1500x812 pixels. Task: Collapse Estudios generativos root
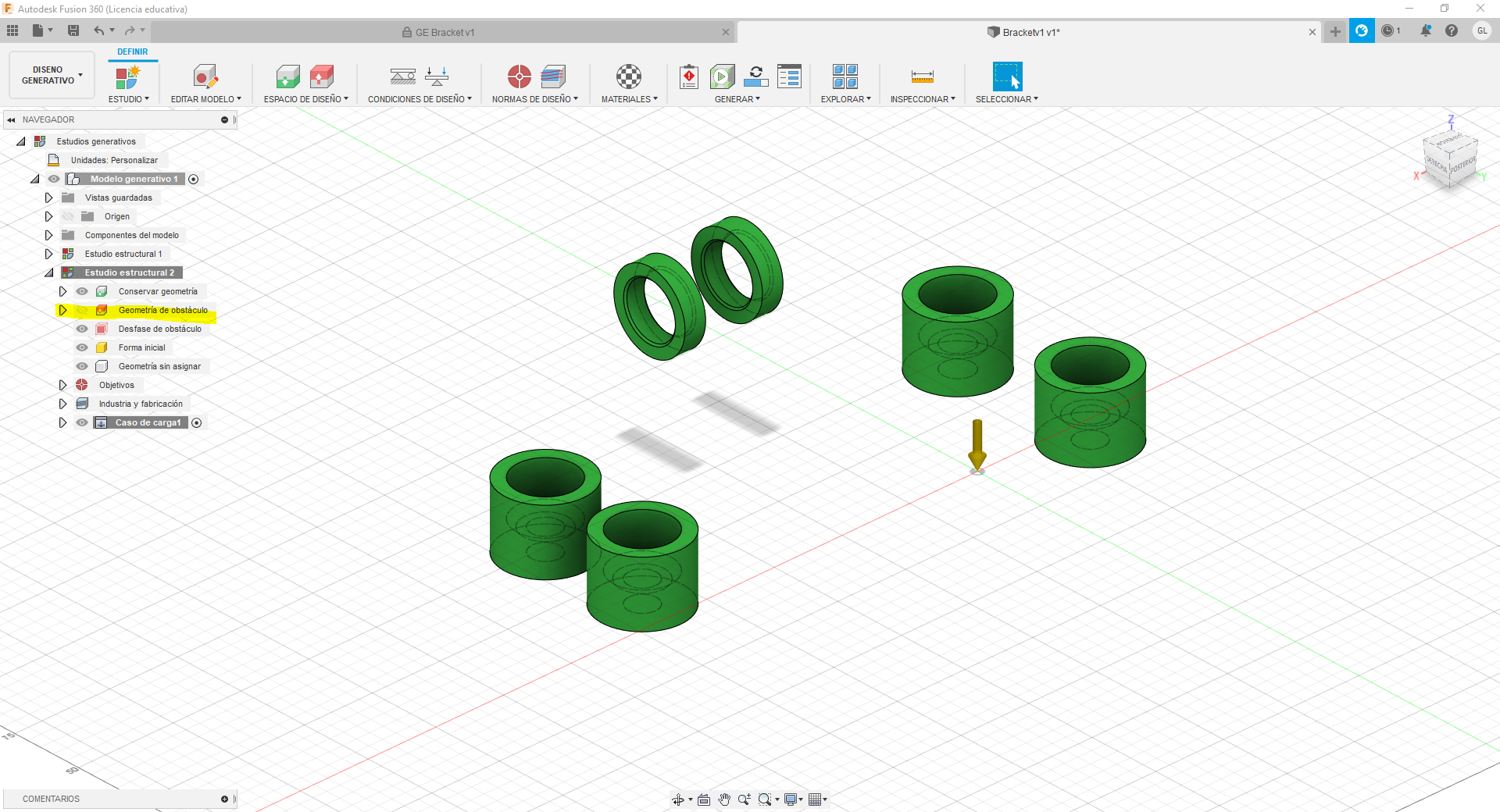point(21,141)
